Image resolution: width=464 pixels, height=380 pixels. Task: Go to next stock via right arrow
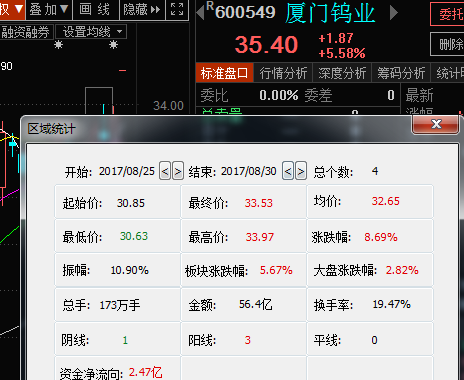tap(394, 13)
